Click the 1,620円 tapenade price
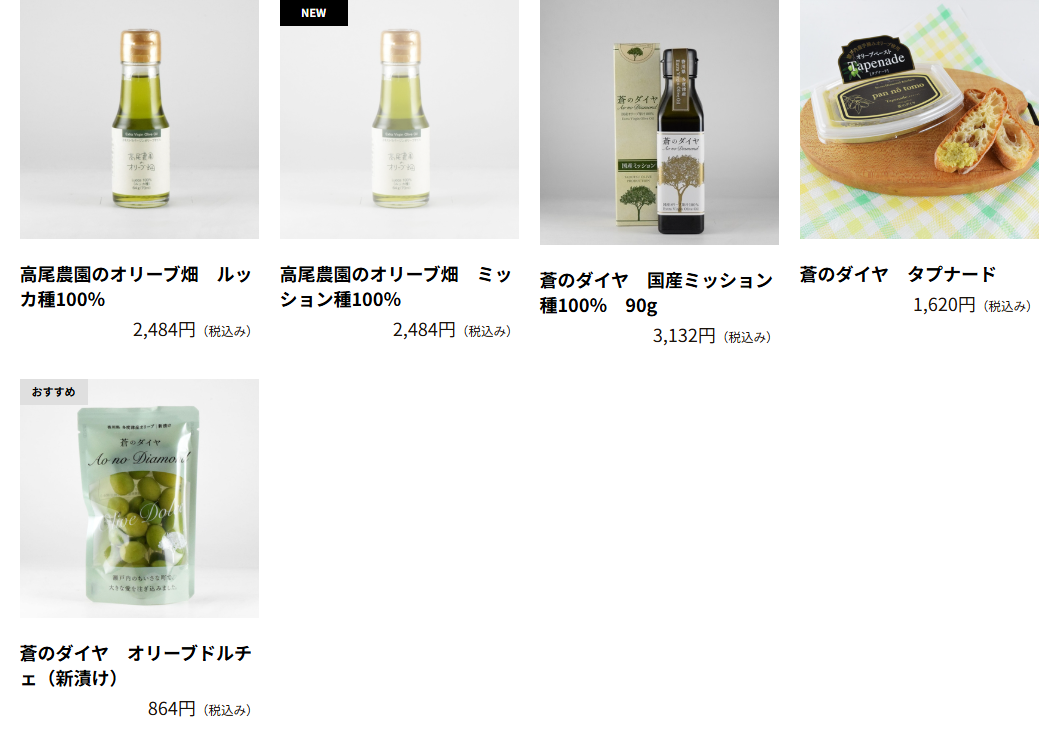This screenshot has width=1060, height=735. 944,305
